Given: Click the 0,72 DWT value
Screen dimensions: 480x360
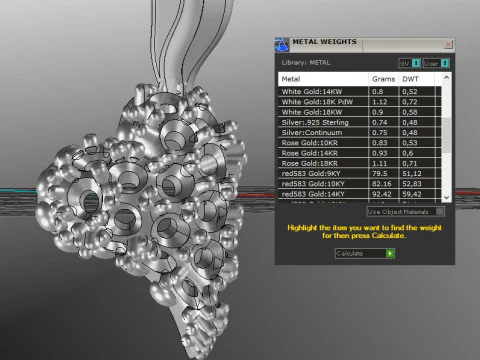Looking at the screenshot, I should click(410, 102).
